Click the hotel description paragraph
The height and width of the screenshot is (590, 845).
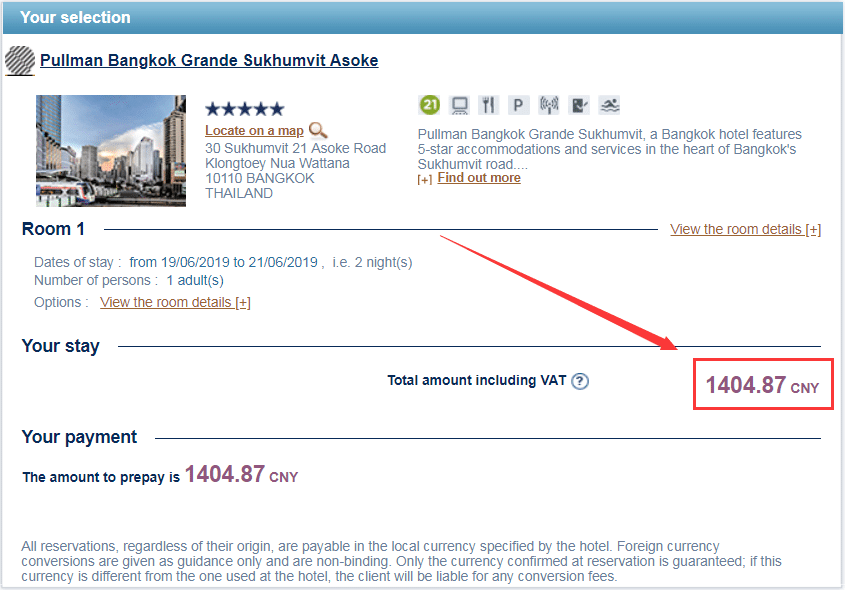click(x=609, y=149)
